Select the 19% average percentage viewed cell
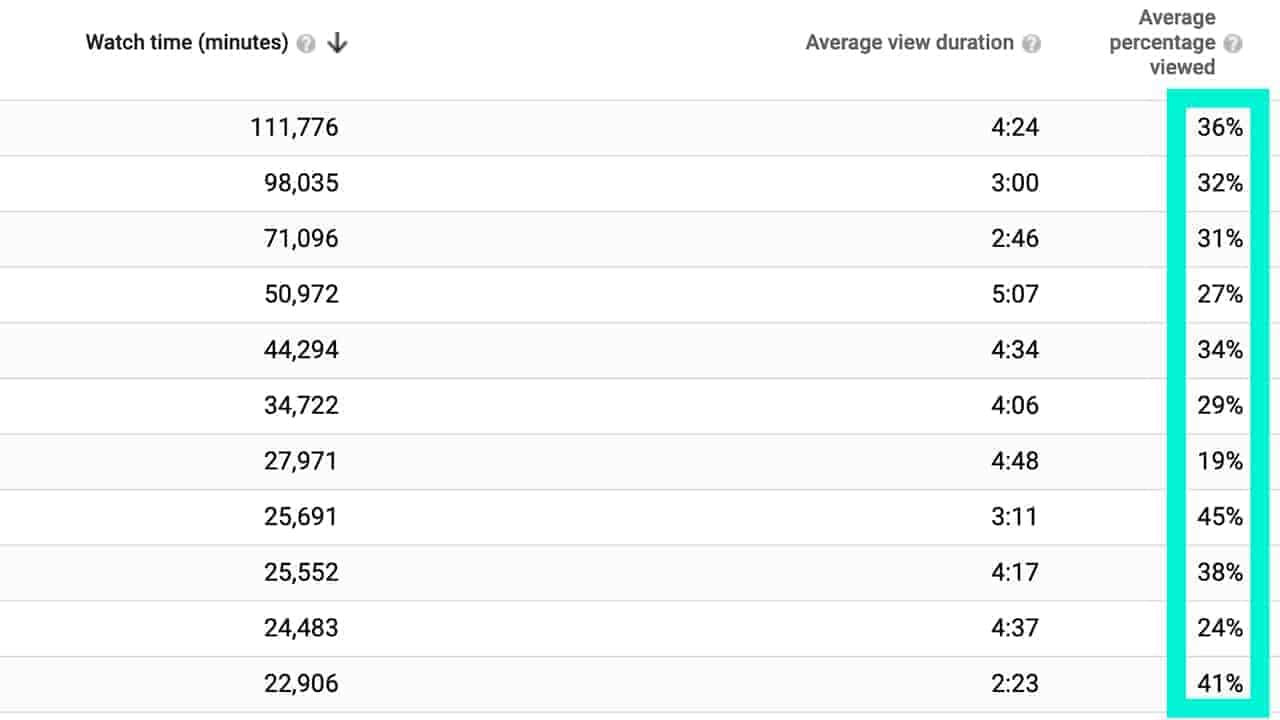1280x720 pixels. point(1219,461)
